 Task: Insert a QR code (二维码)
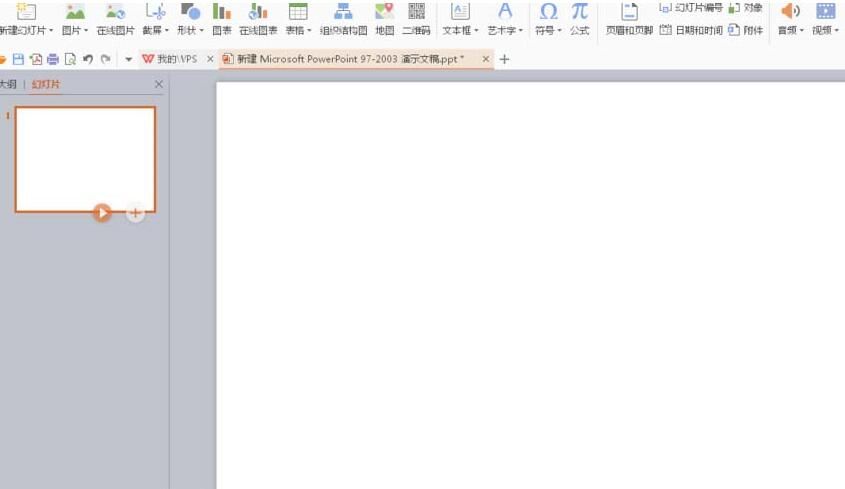[x=416, y=11]
